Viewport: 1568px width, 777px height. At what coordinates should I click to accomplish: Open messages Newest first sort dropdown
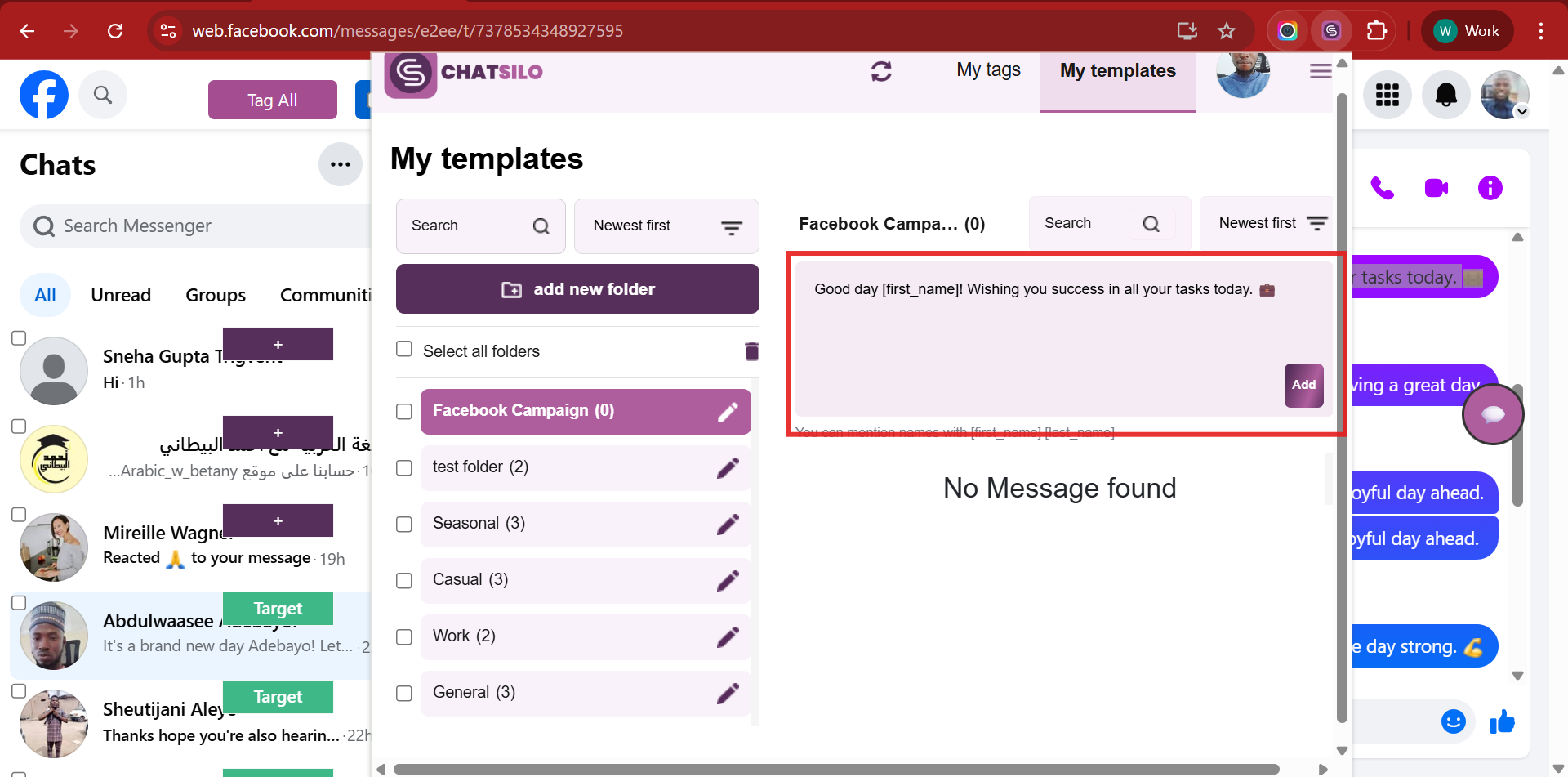(1266, 223)
